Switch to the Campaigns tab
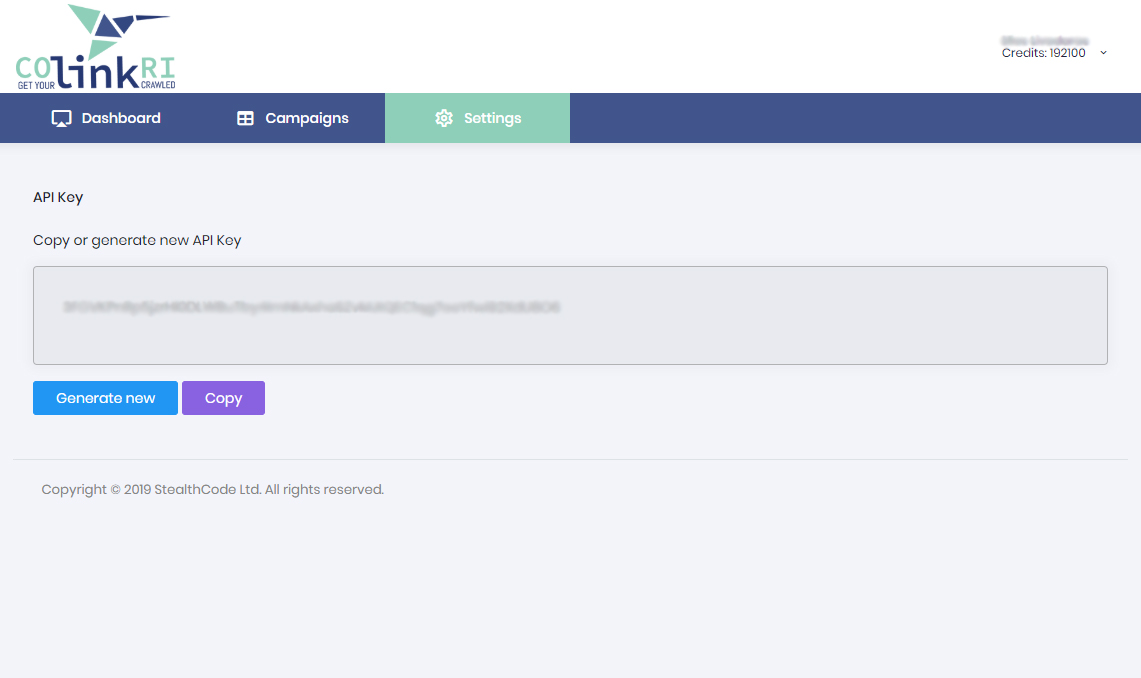This screenshot has width=1141, height=678. (306, 118)
